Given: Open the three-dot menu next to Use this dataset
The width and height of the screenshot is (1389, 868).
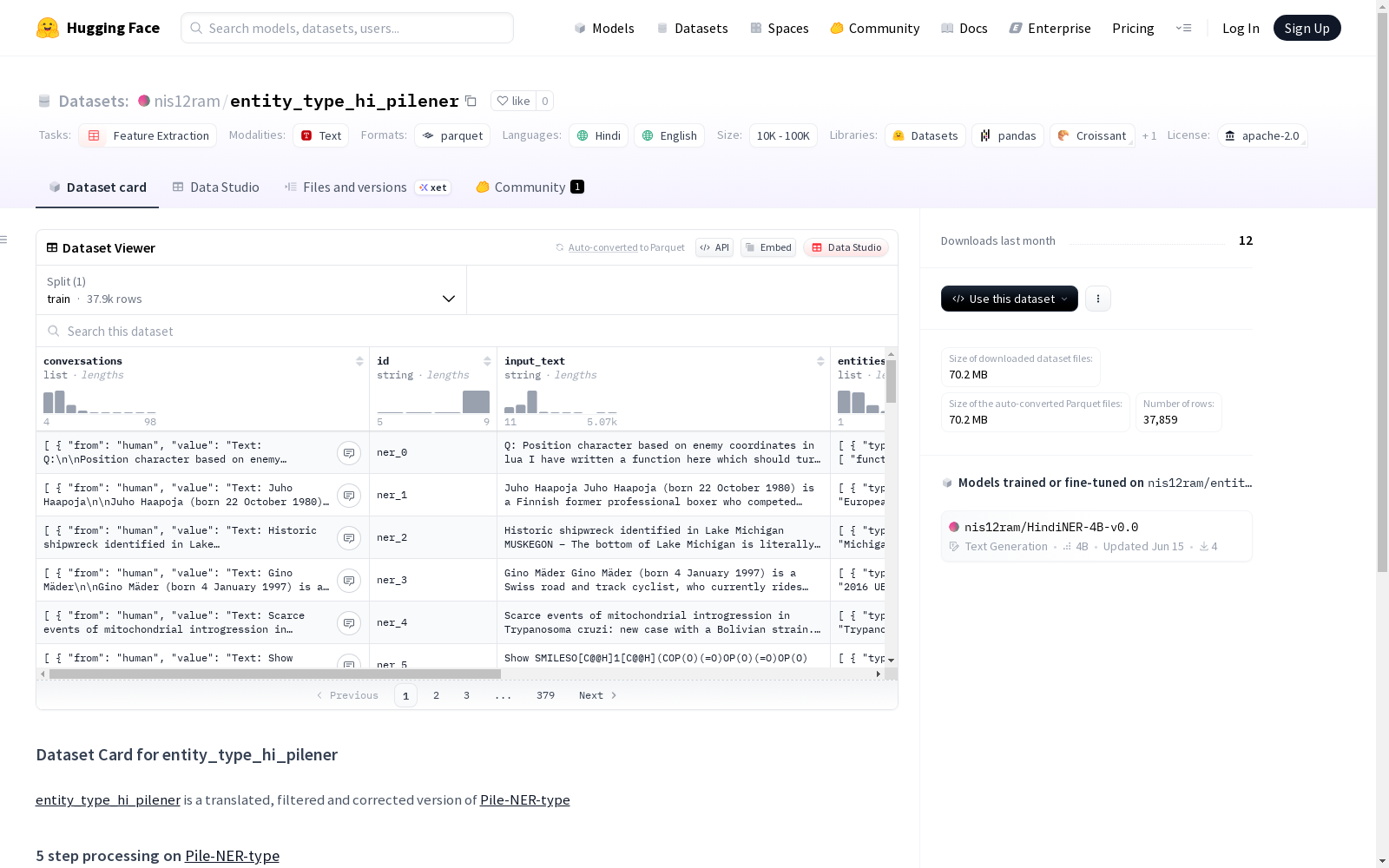Looking at the screenshot, I should (x=1098, y=299).
